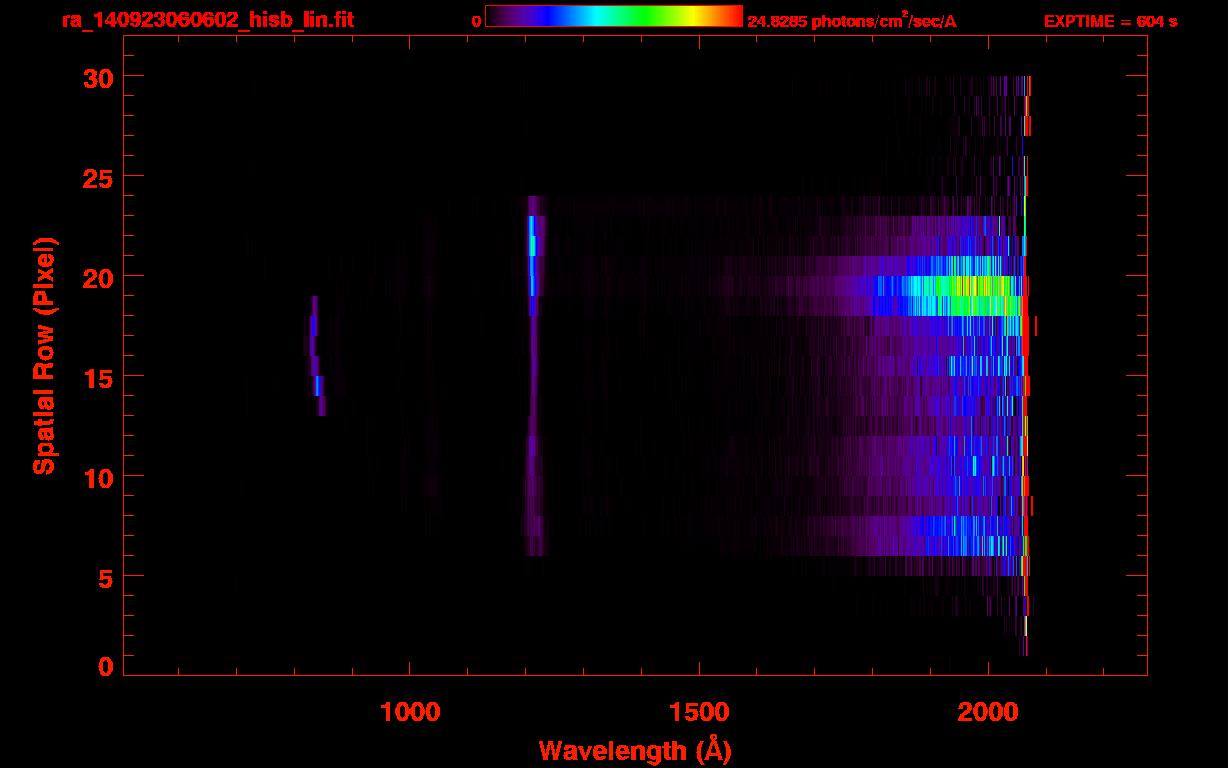This screenshot has width=1228, height=768.
Task: Click the 24.8285 photons/cm²/sec/A label
Action: click(852, 21)
